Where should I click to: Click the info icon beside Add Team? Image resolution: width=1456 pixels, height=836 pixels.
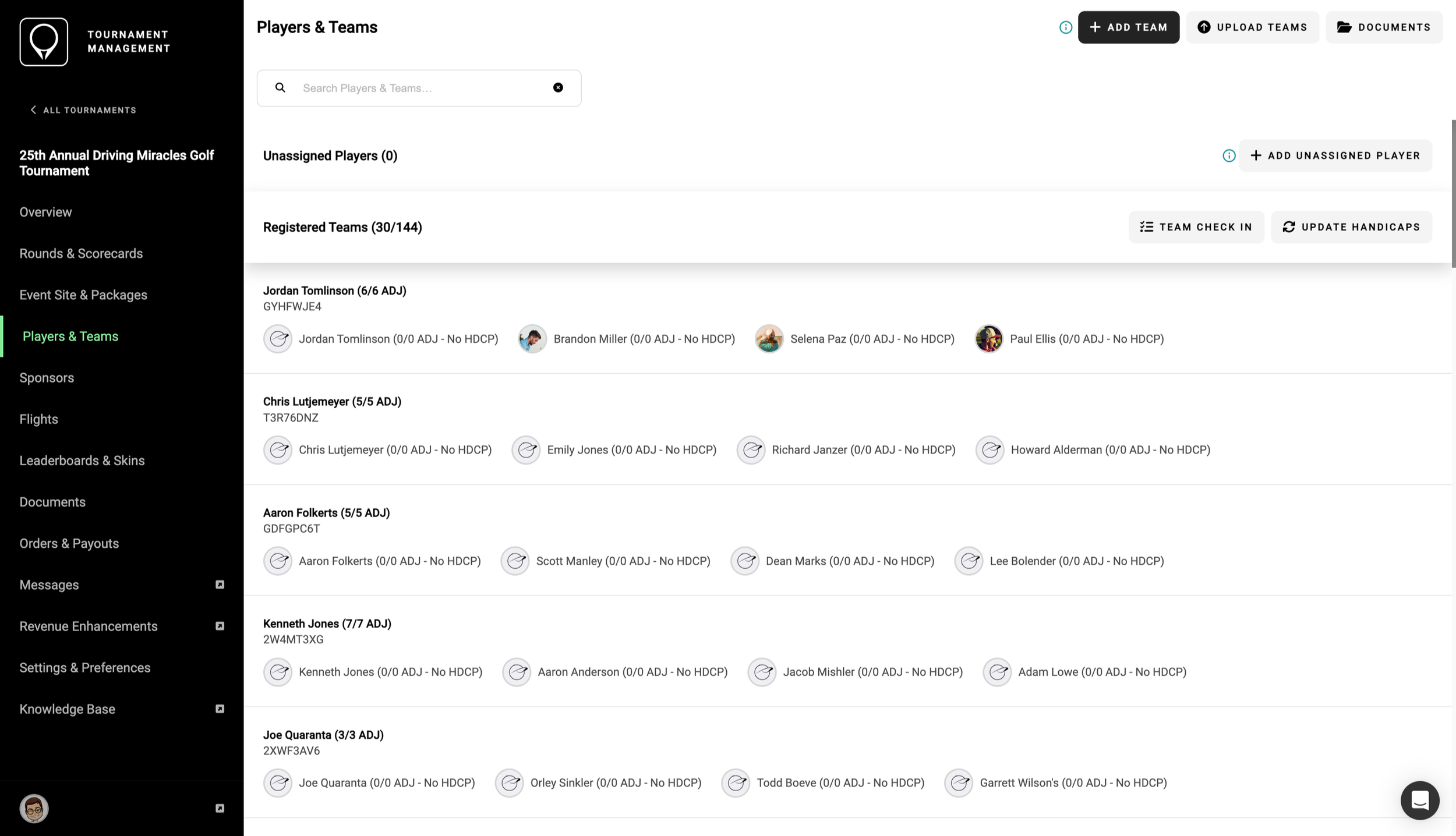point(1065,27)
